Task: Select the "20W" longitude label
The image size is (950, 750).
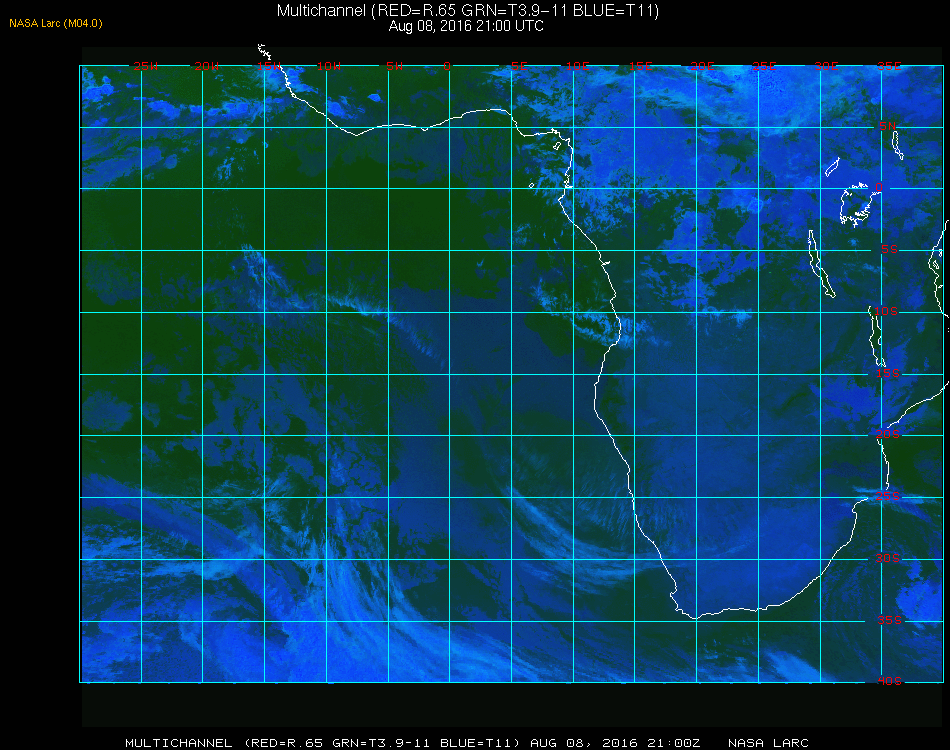Action: click(x=207, y=66)
